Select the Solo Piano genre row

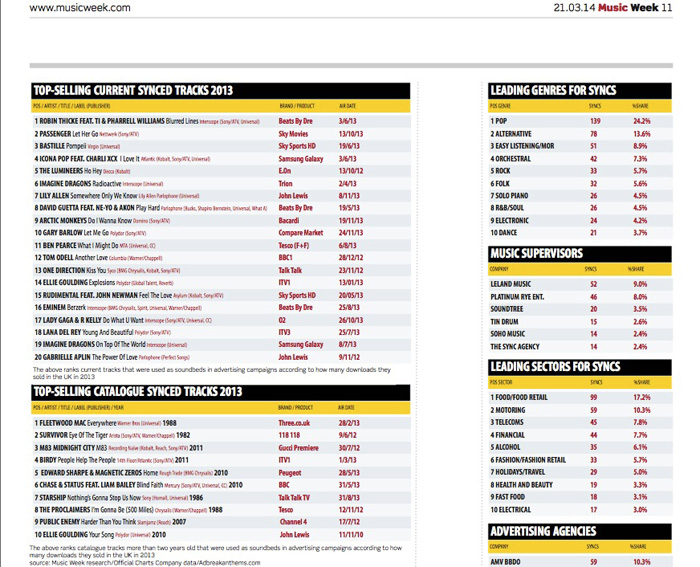[x=579, y=196]
